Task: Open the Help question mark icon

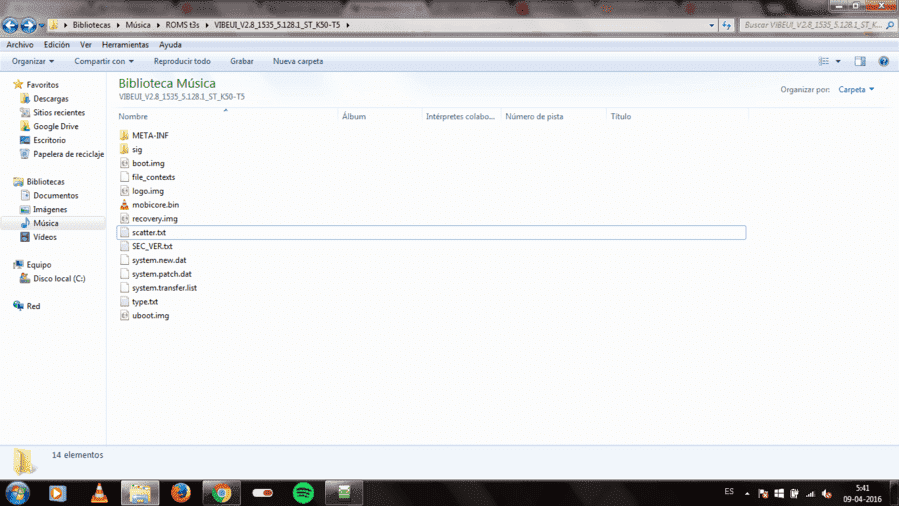Action: click(884, 61)
